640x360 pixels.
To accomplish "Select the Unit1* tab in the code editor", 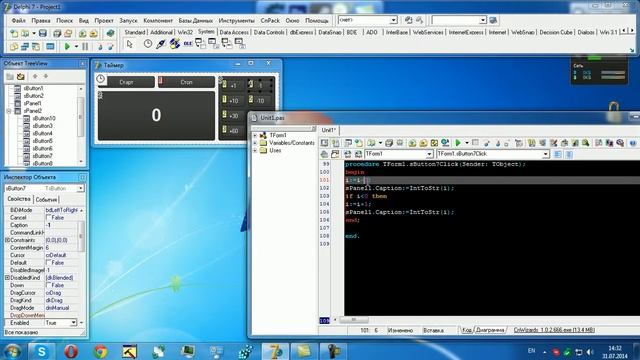I will pyautogui.click(x=329, y=130).
